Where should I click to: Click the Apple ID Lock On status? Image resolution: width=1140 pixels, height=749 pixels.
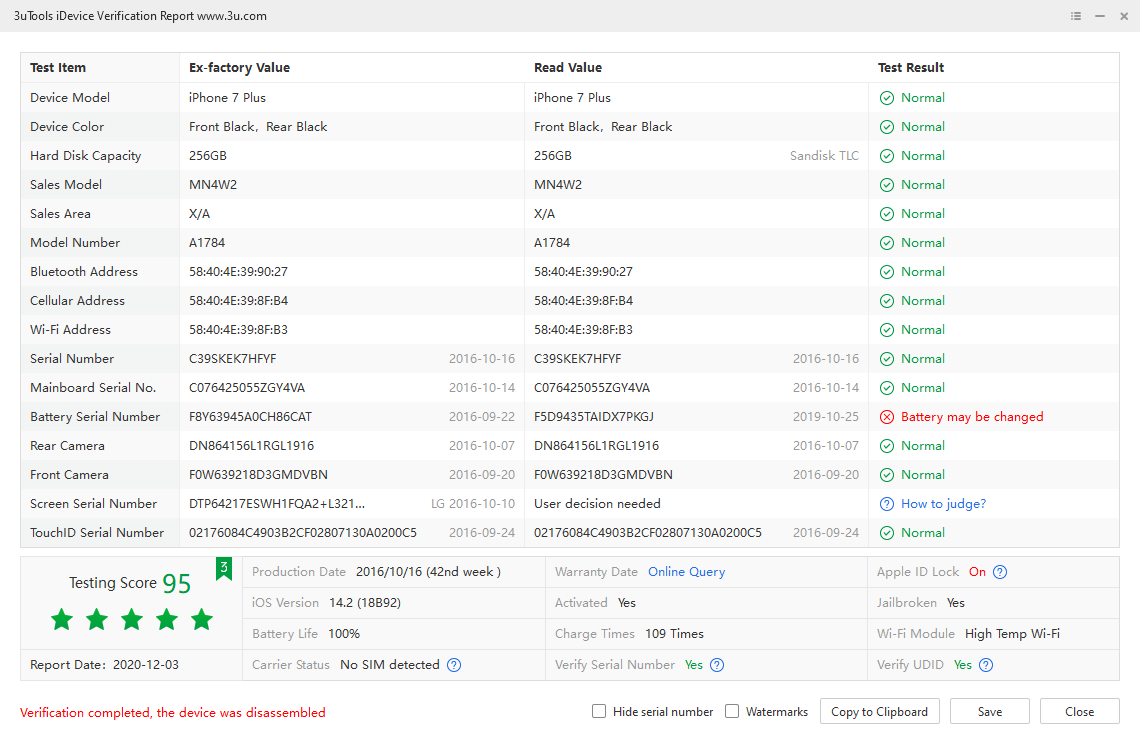(x=977, y=572)
